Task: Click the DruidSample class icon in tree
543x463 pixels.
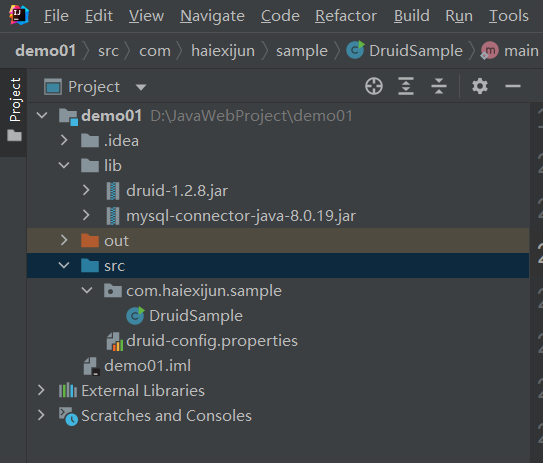Action: (x=135, y=316)
